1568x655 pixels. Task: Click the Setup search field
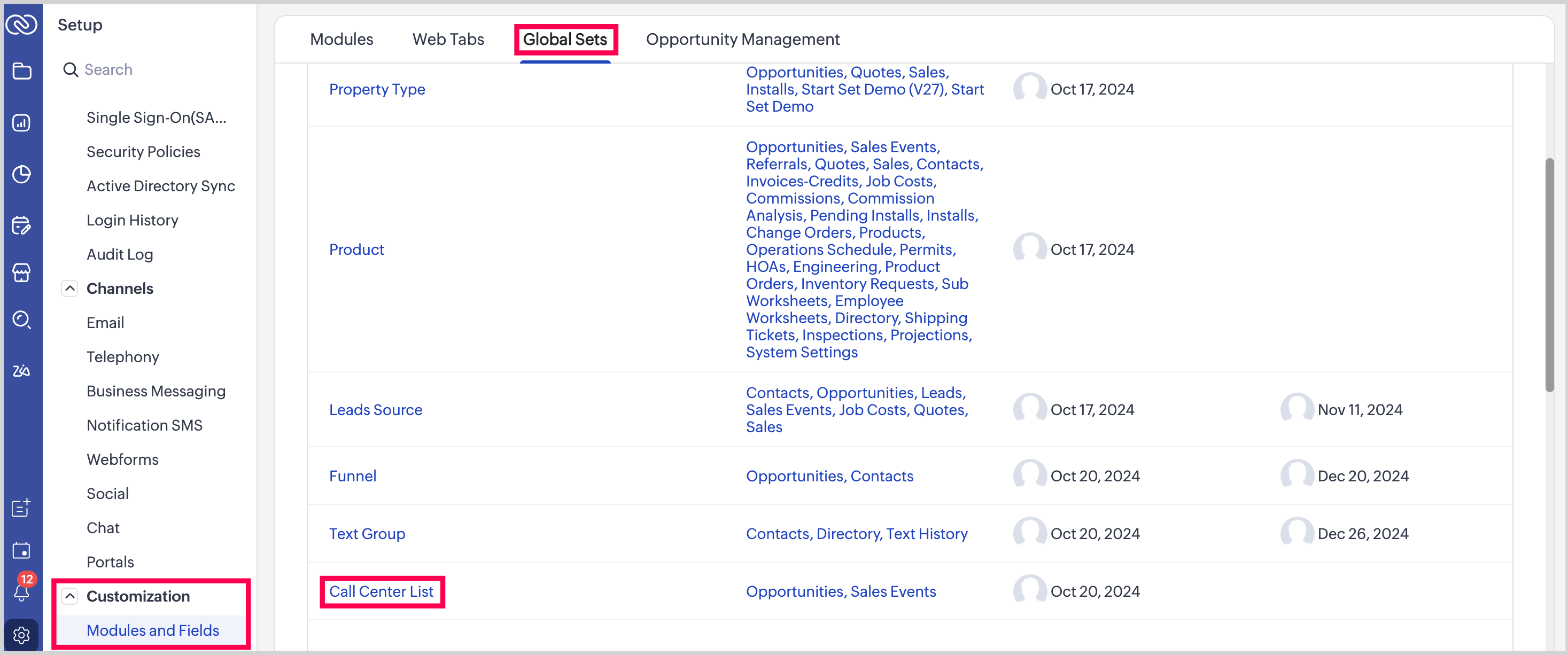(x=152, y=70)
